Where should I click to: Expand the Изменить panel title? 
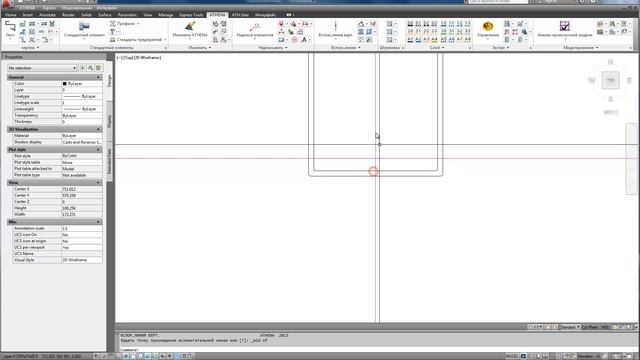[x=200, y=48]
